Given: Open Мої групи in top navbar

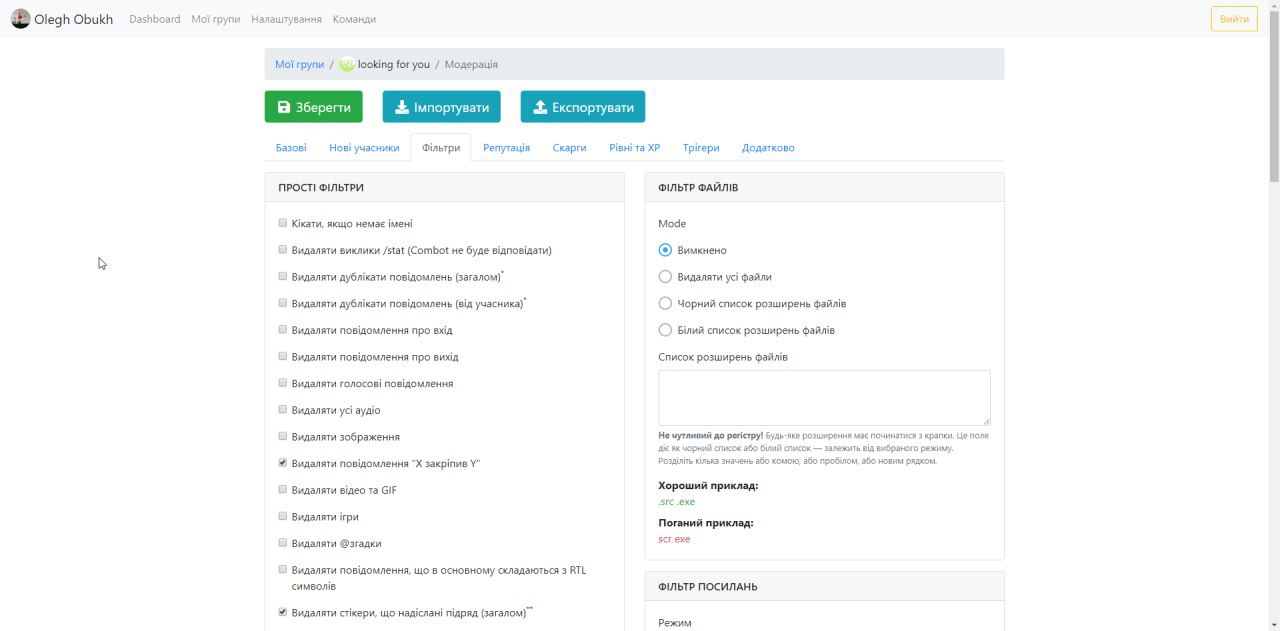Looking at the screenshot, I should [x=216, y=19].
